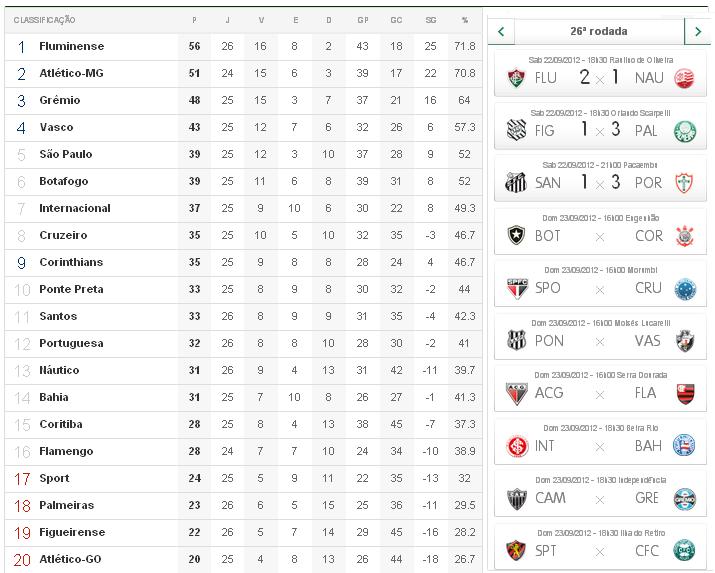Click Fluminense crest in FLU match
The height and width of the screenshot is (573, 715).
516,78
